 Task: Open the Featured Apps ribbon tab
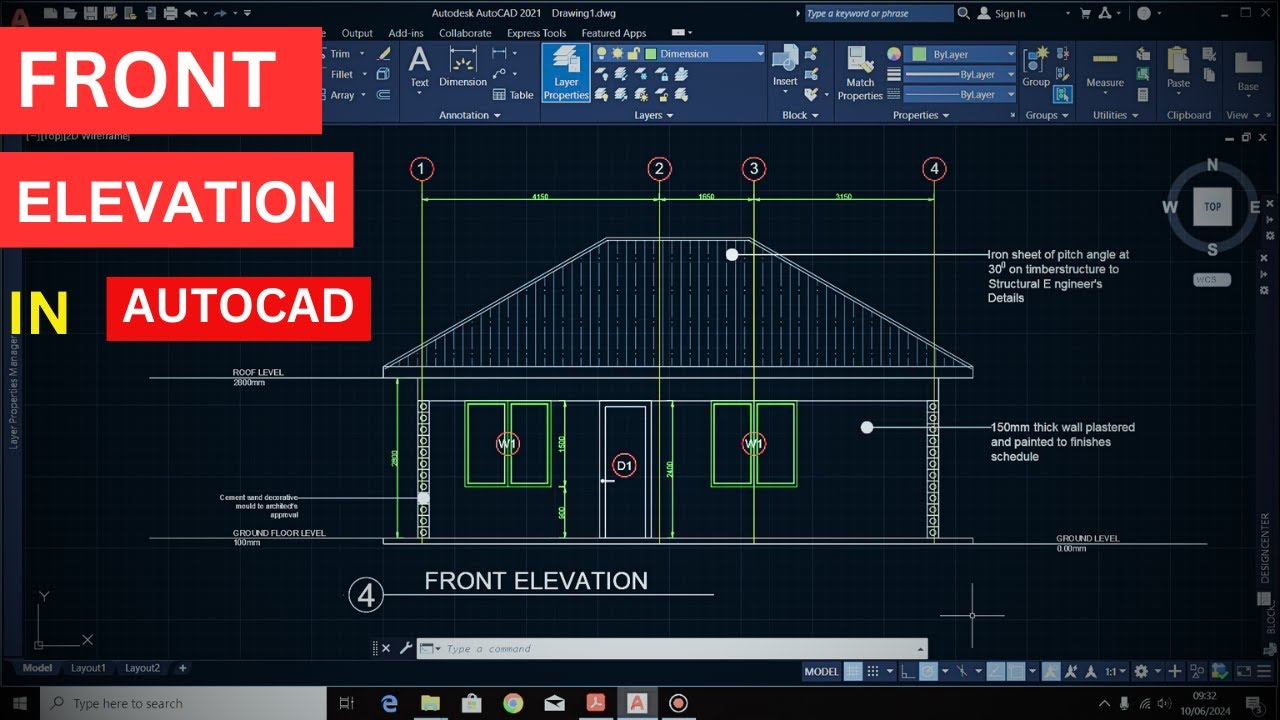point(614,33)
